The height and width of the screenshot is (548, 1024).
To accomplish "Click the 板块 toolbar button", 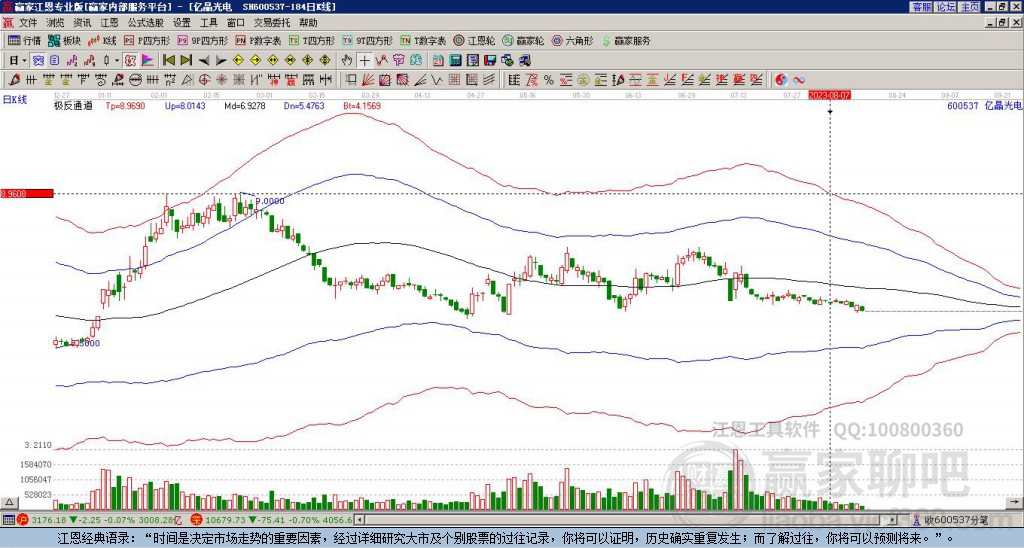I will pyautogui.click(x=64, y=40).
